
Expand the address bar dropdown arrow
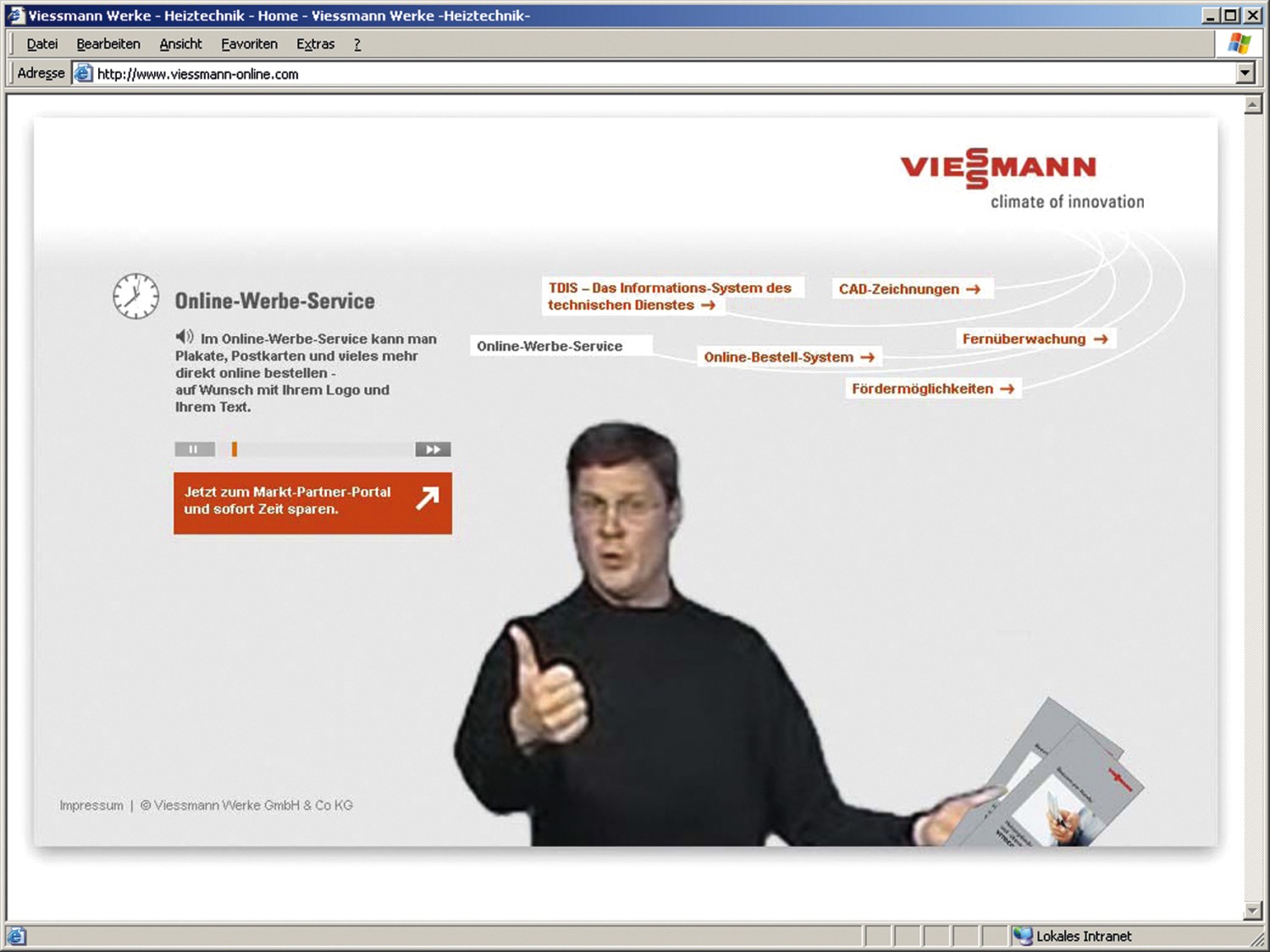[1245, 74]
